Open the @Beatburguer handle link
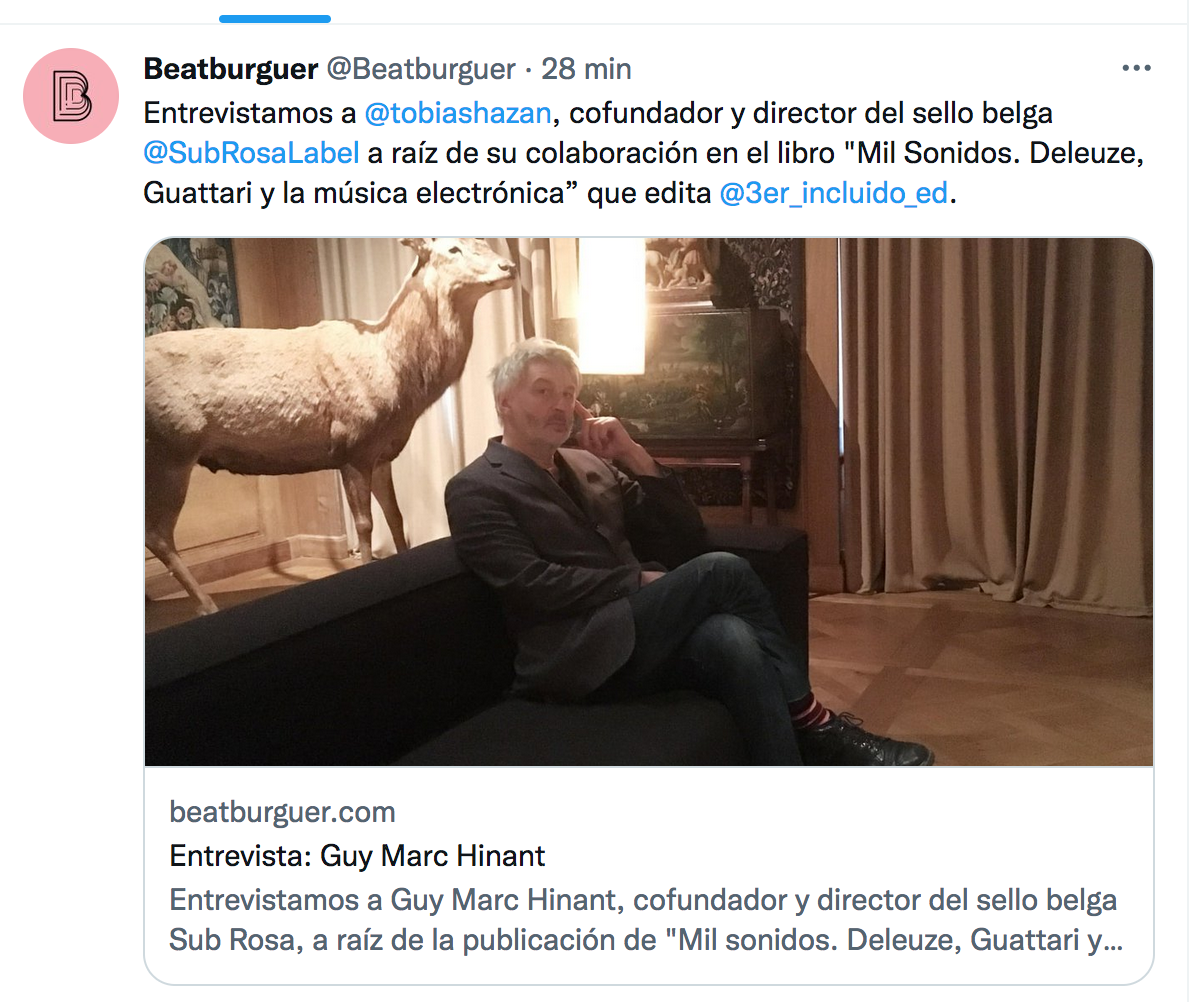The image size is (1198, 1002). (x=421, y=69)
